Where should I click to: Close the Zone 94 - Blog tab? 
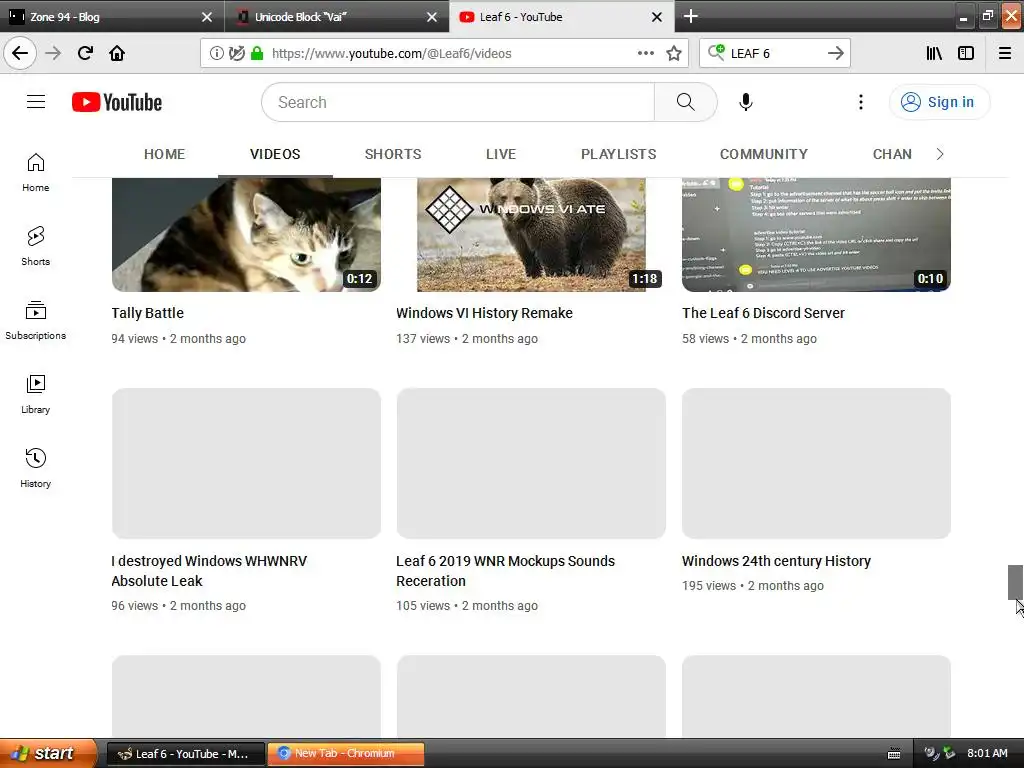pyautogui.click(x=206, y=17)
